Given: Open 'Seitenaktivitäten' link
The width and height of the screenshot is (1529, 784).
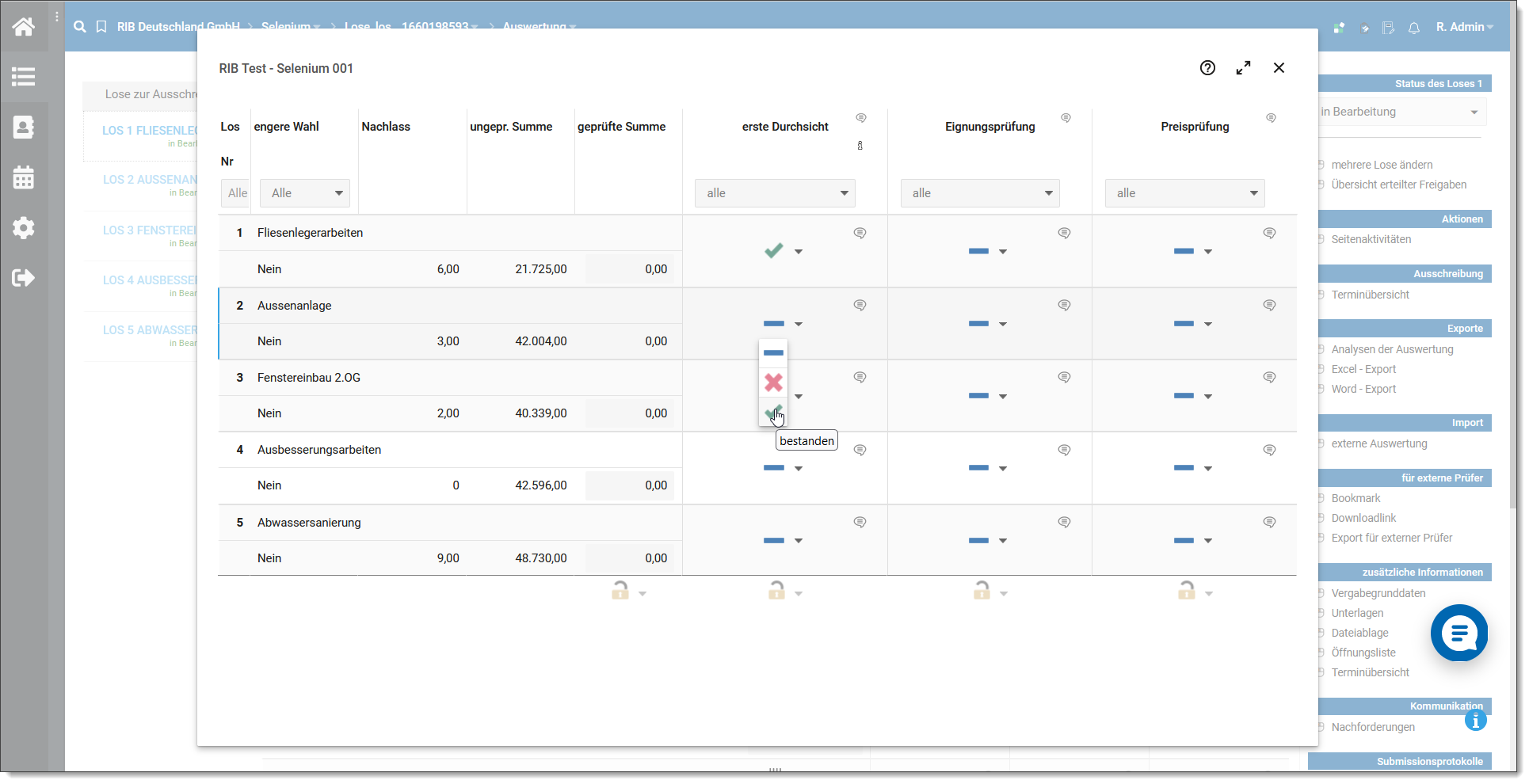Looking at the screenshot, I should point(1371,239).
